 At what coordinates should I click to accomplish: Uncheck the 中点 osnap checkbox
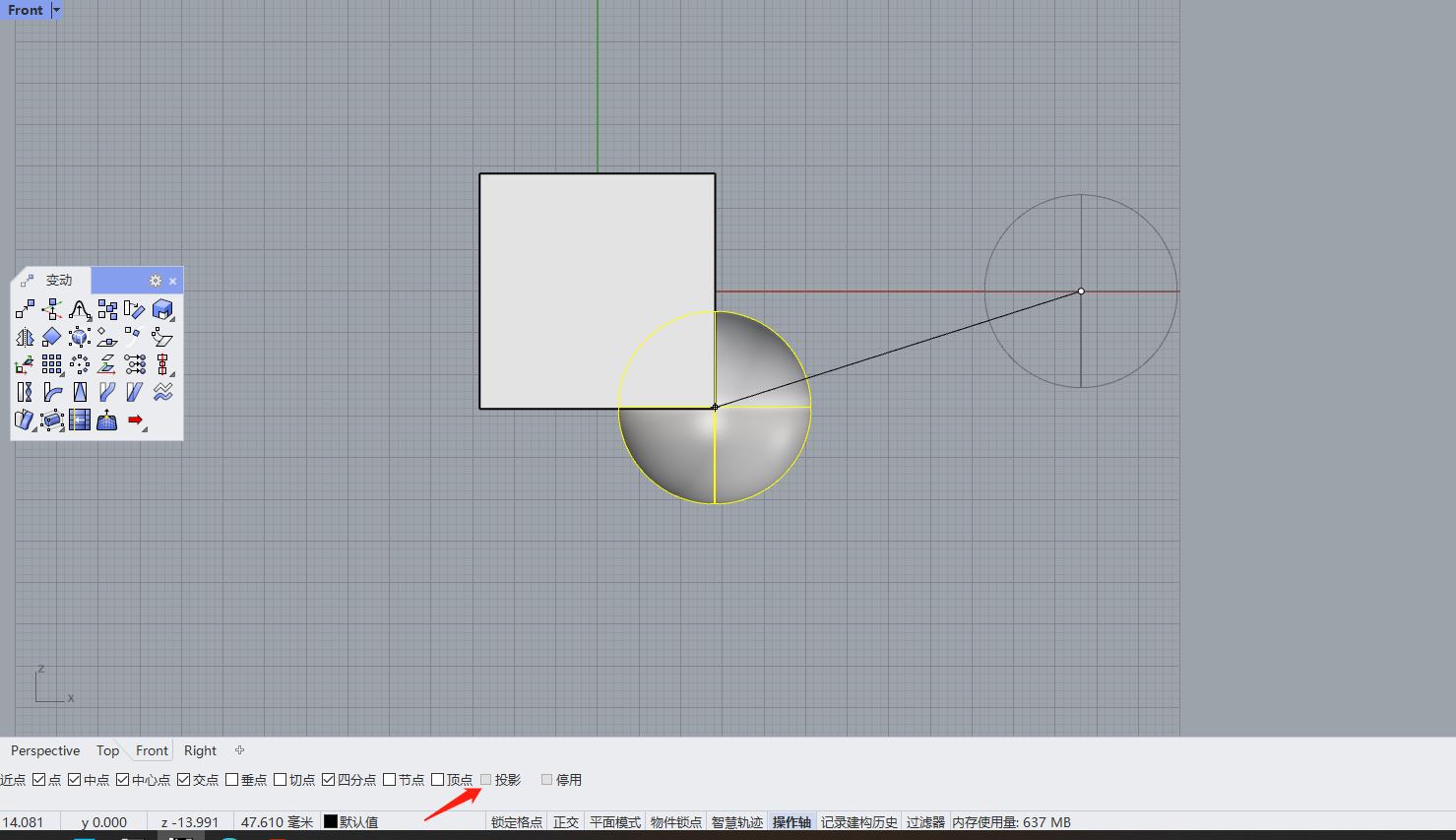75,780
